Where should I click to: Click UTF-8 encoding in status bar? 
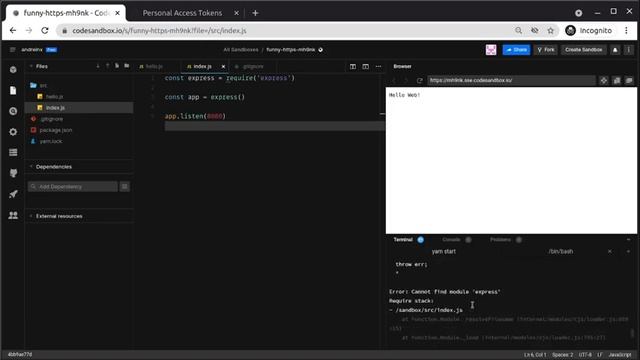pos(585,355)
